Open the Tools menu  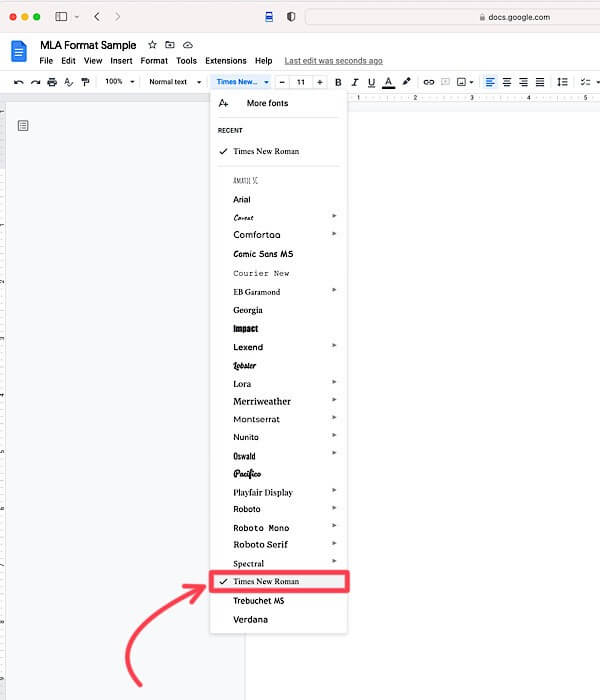tap(186, 61)
